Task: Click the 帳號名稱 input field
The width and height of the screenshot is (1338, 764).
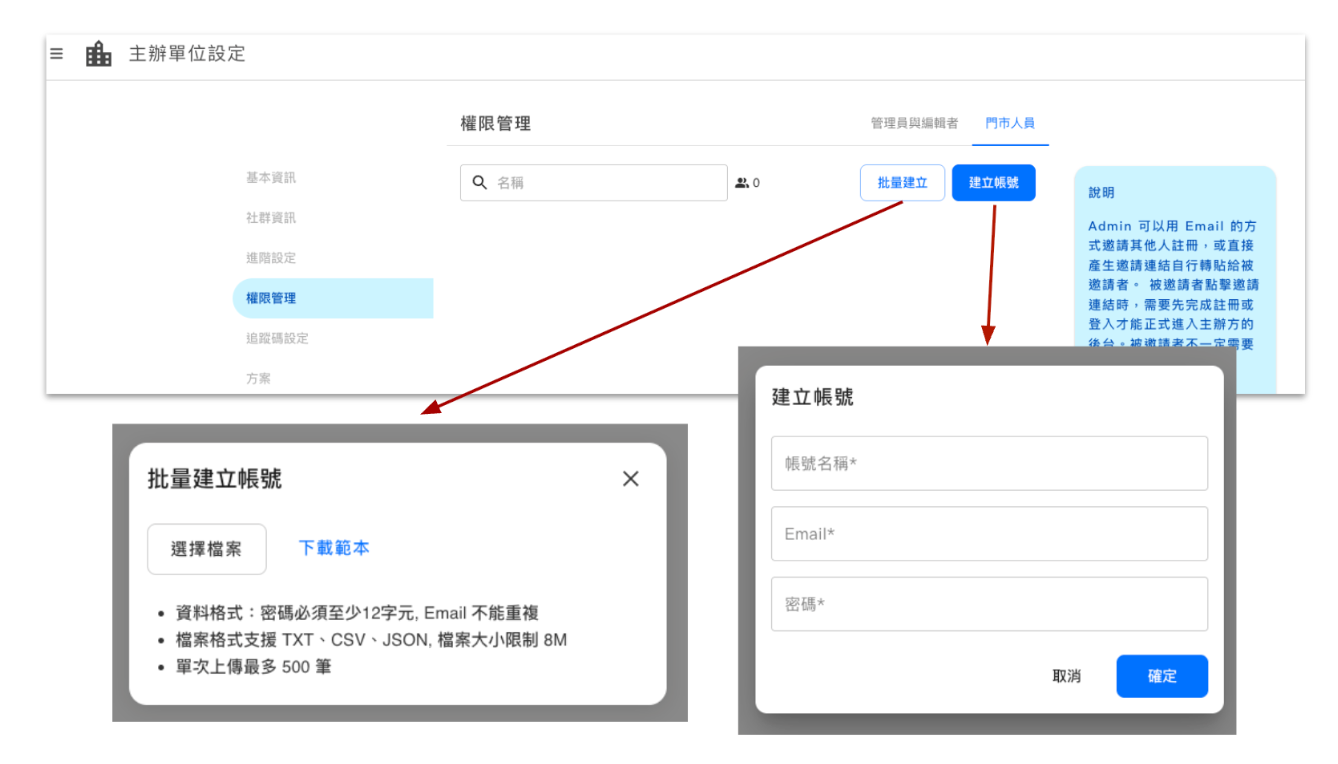Action: pos(989,463)
